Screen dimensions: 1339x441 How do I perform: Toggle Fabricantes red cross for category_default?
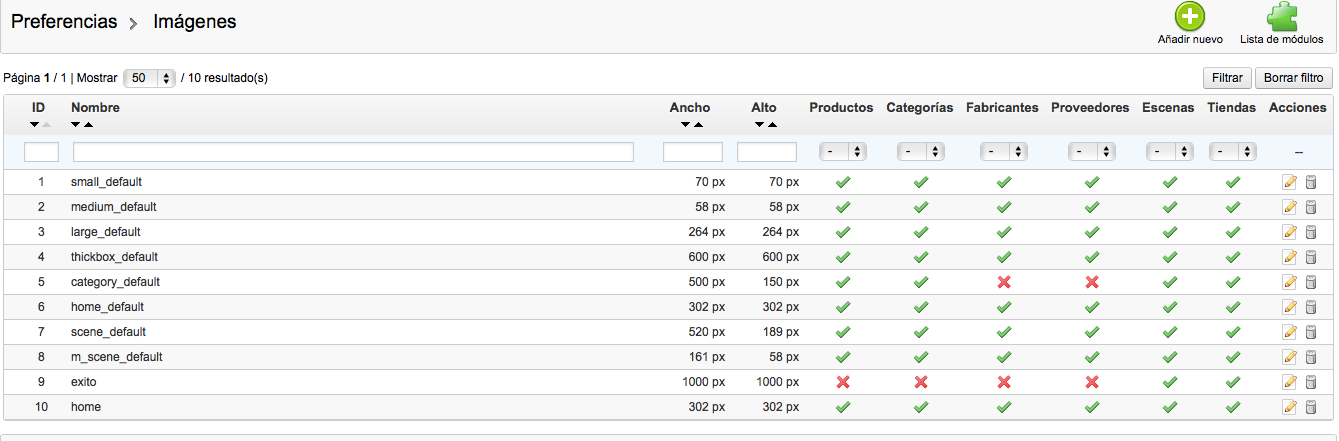coord(1003,282)
